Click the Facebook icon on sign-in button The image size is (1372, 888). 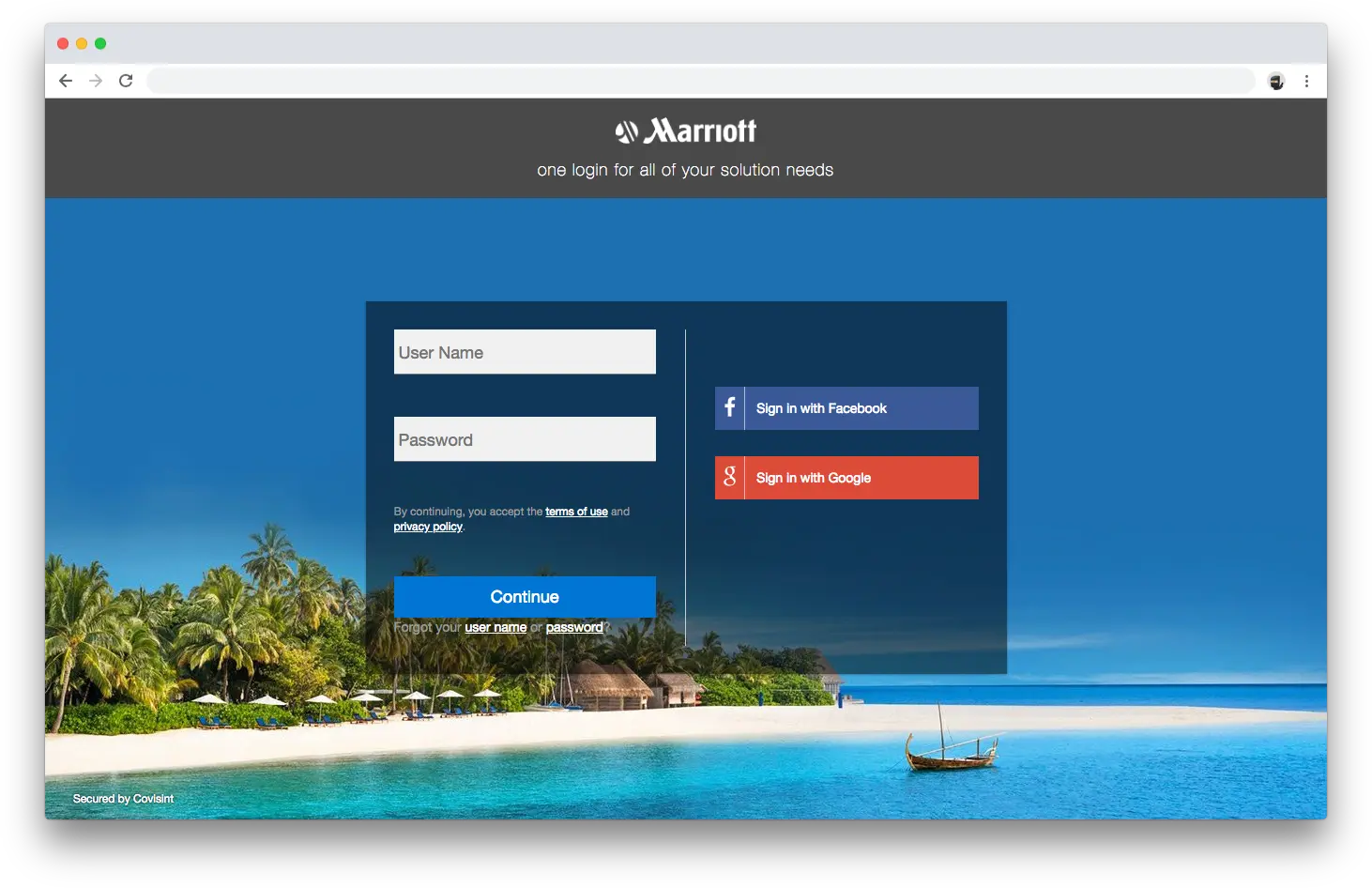pos(729,408)
